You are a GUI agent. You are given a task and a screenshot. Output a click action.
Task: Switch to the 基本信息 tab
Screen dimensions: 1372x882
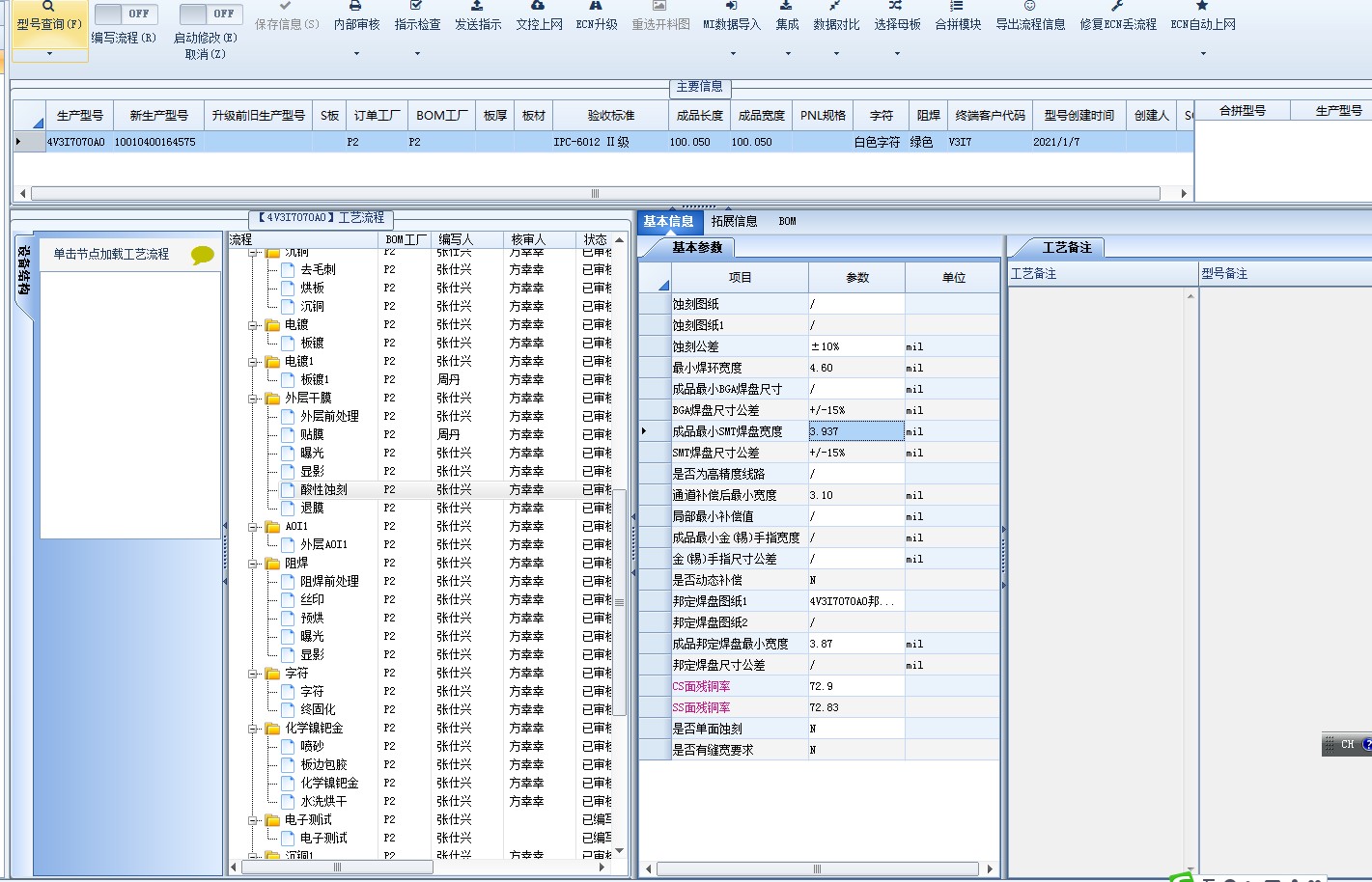[x=668, y=222]
